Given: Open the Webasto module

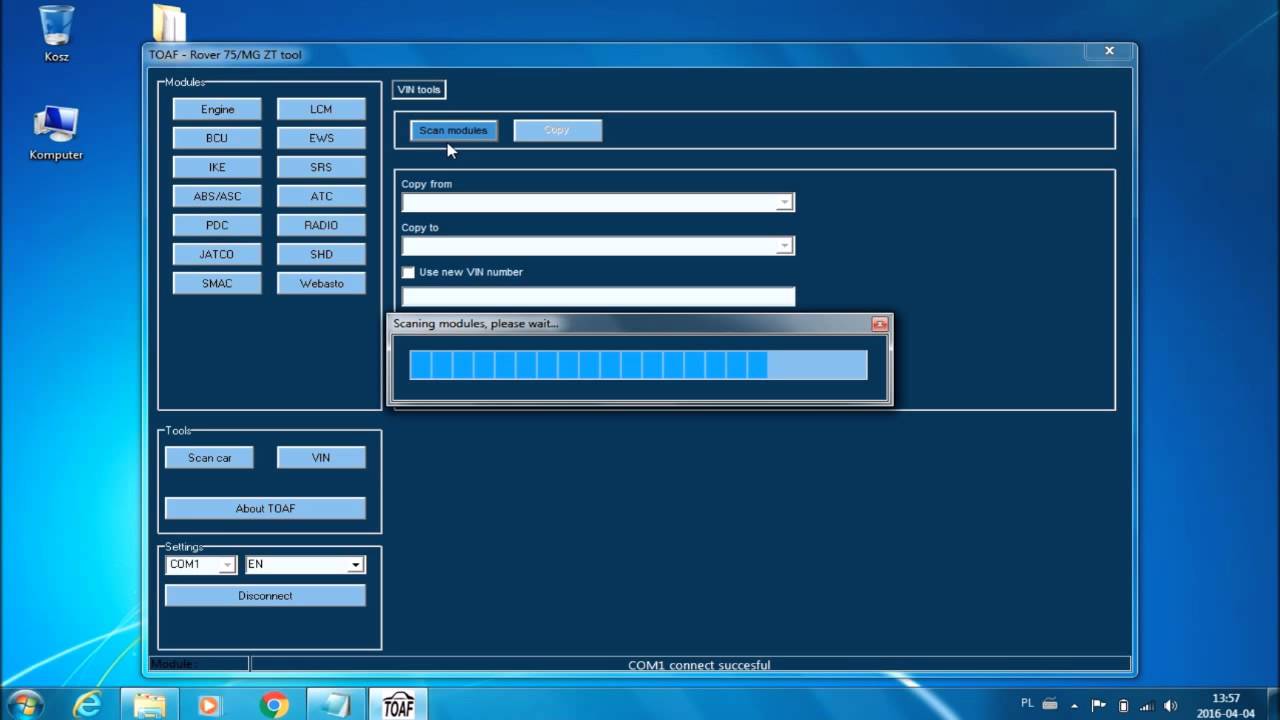Looking at the screenshot, I should 321,283.
